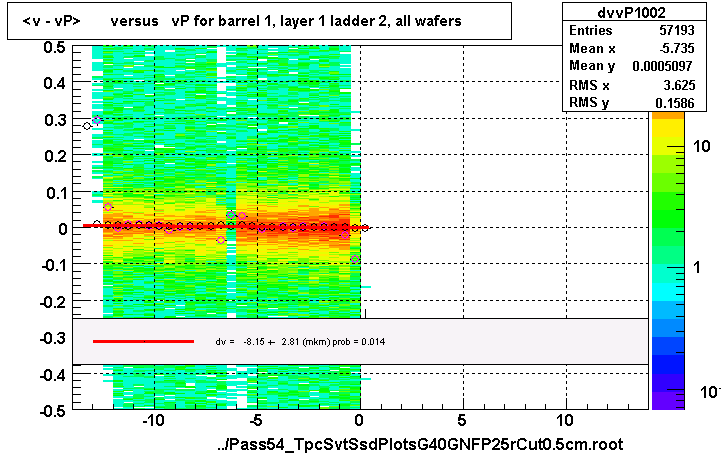
Task: Click the y-axis label -0.3
Action: pos(53,338)
